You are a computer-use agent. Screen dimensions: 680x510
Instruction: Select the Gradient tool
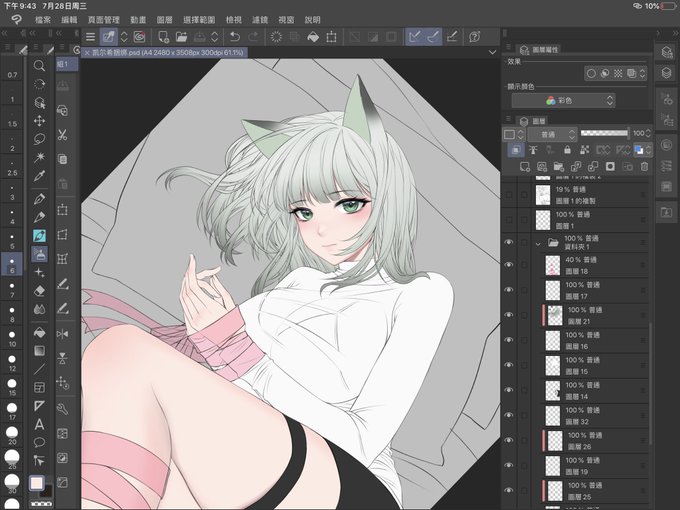(39, 350)
